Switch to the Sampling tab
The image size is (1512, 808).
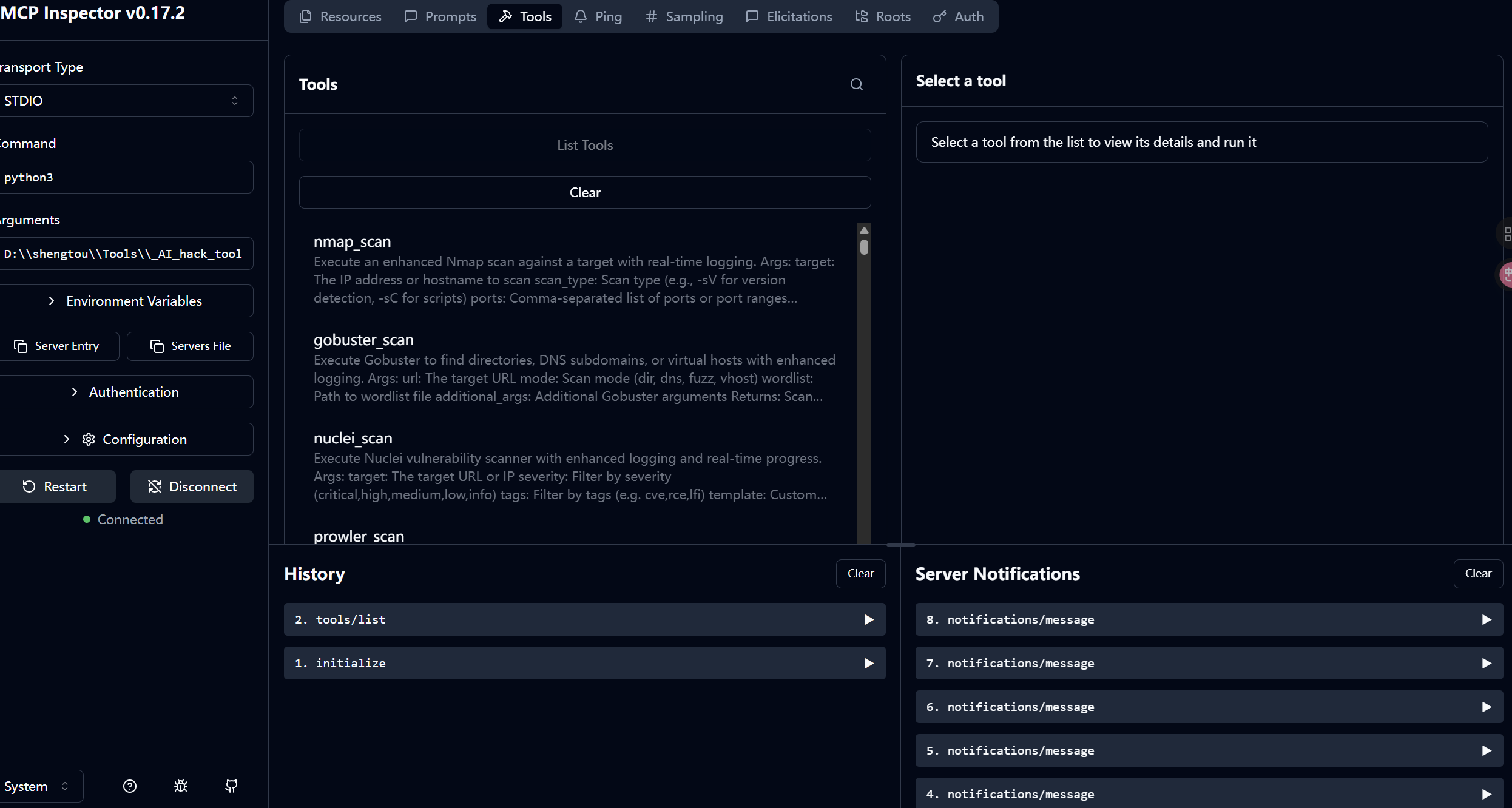(684, 16)
